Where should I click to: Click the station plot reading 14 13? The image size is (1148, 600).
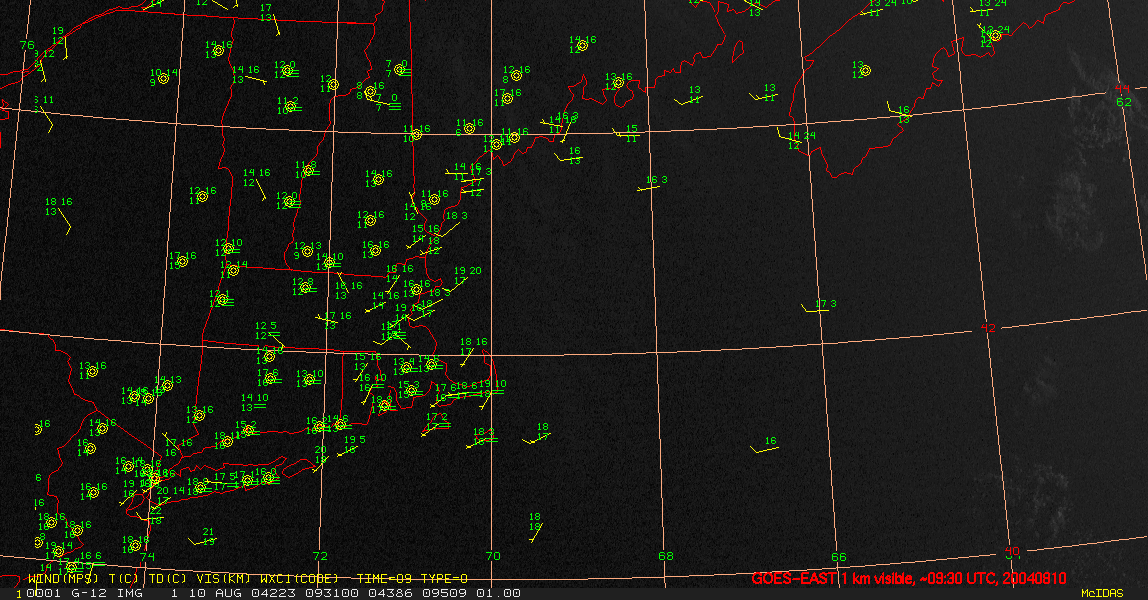167,385
